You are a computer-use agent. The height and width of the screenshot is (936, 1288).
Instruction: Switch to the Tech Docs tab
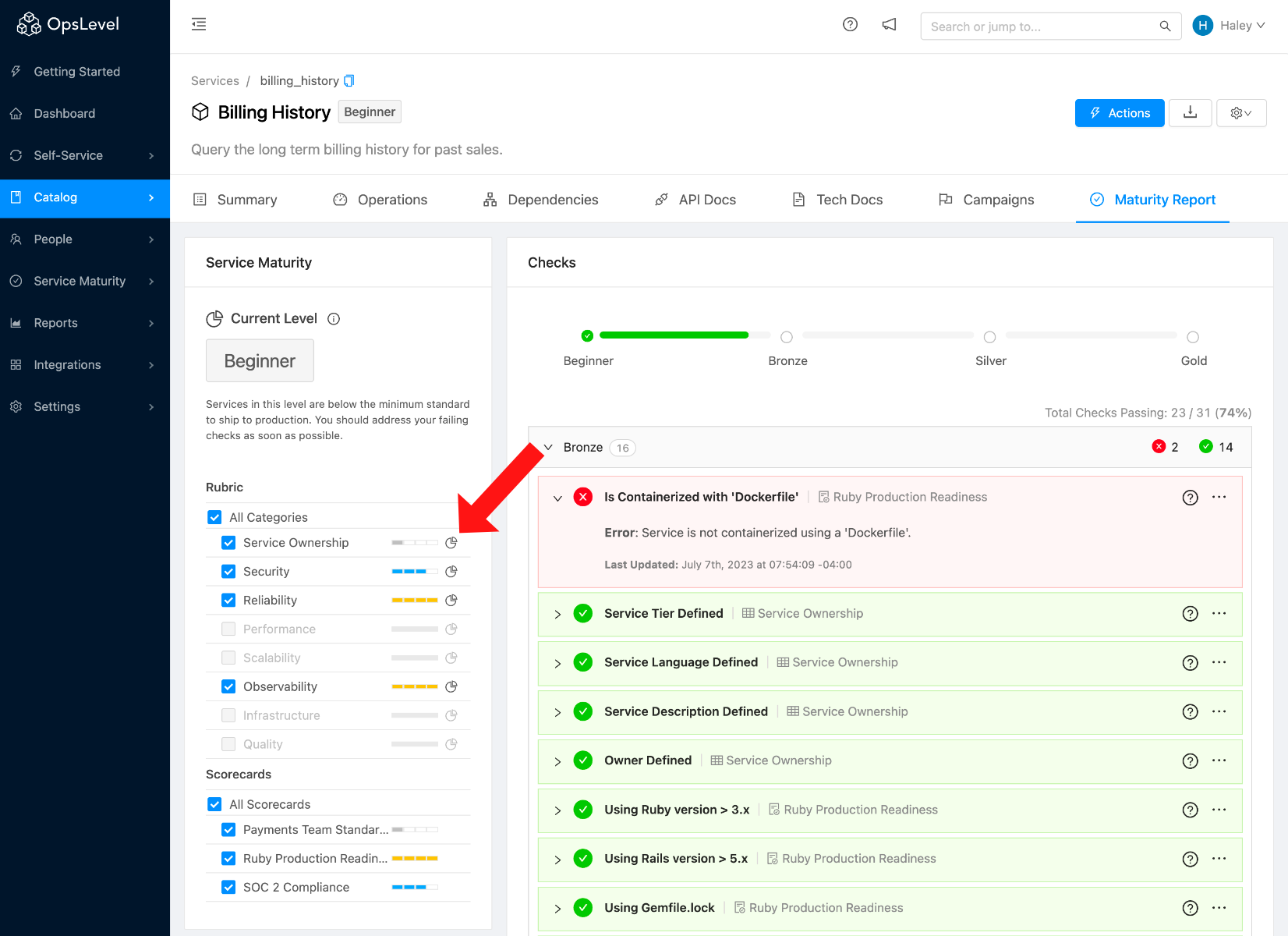pyautogui.click(x=837, y=200)
